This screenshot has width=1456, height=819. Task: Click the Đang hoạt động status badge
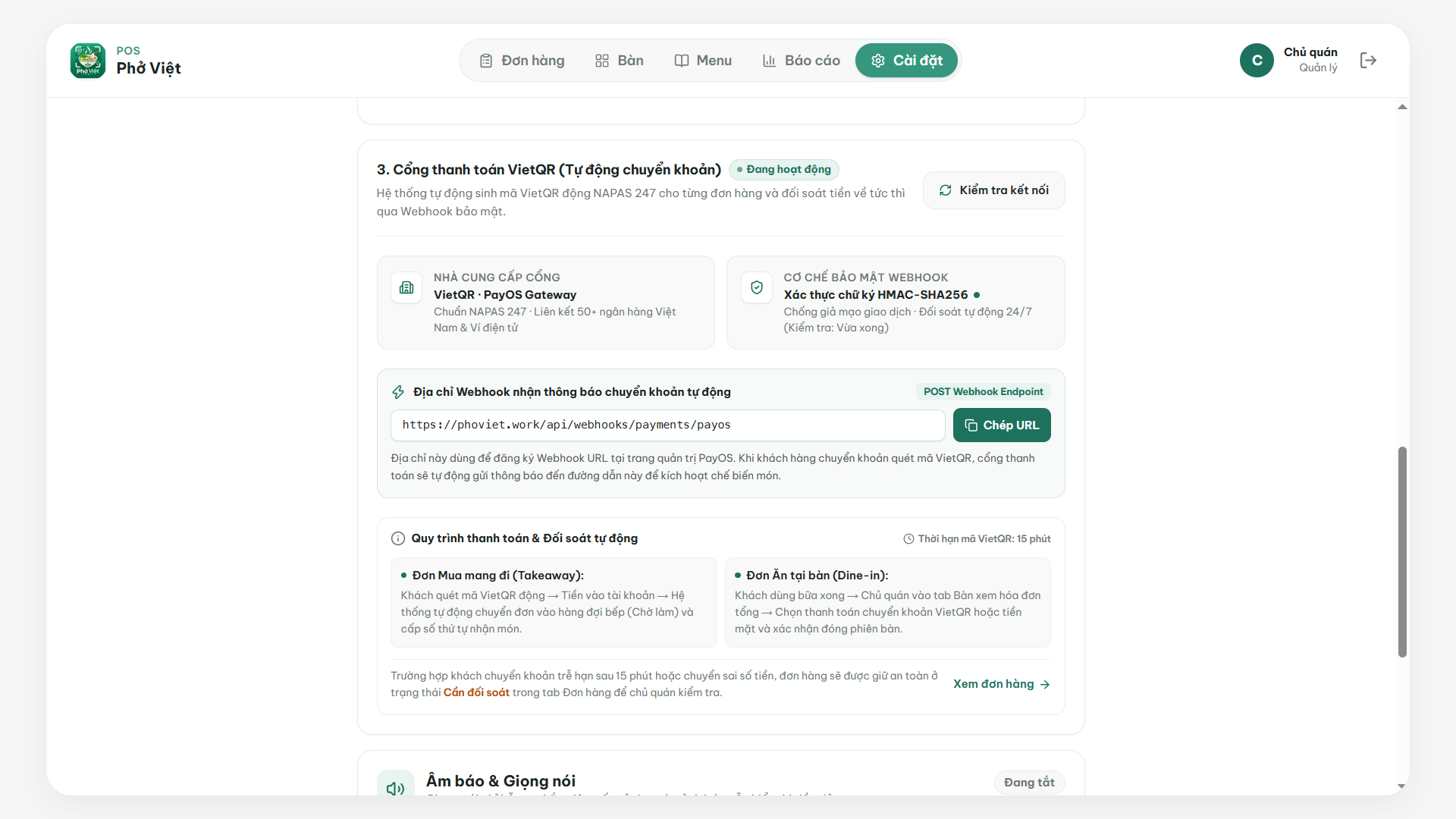tap(784, 170)
